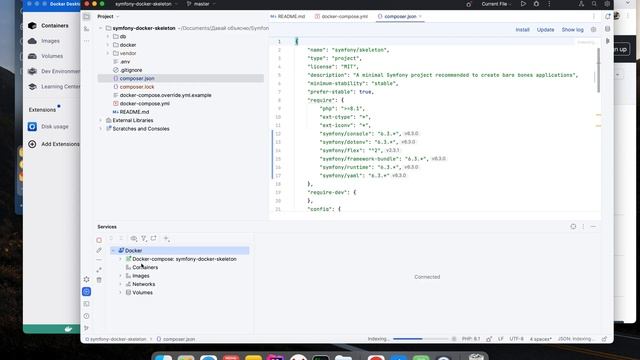Select the composer.json editor tab

(x=400, y=17)
